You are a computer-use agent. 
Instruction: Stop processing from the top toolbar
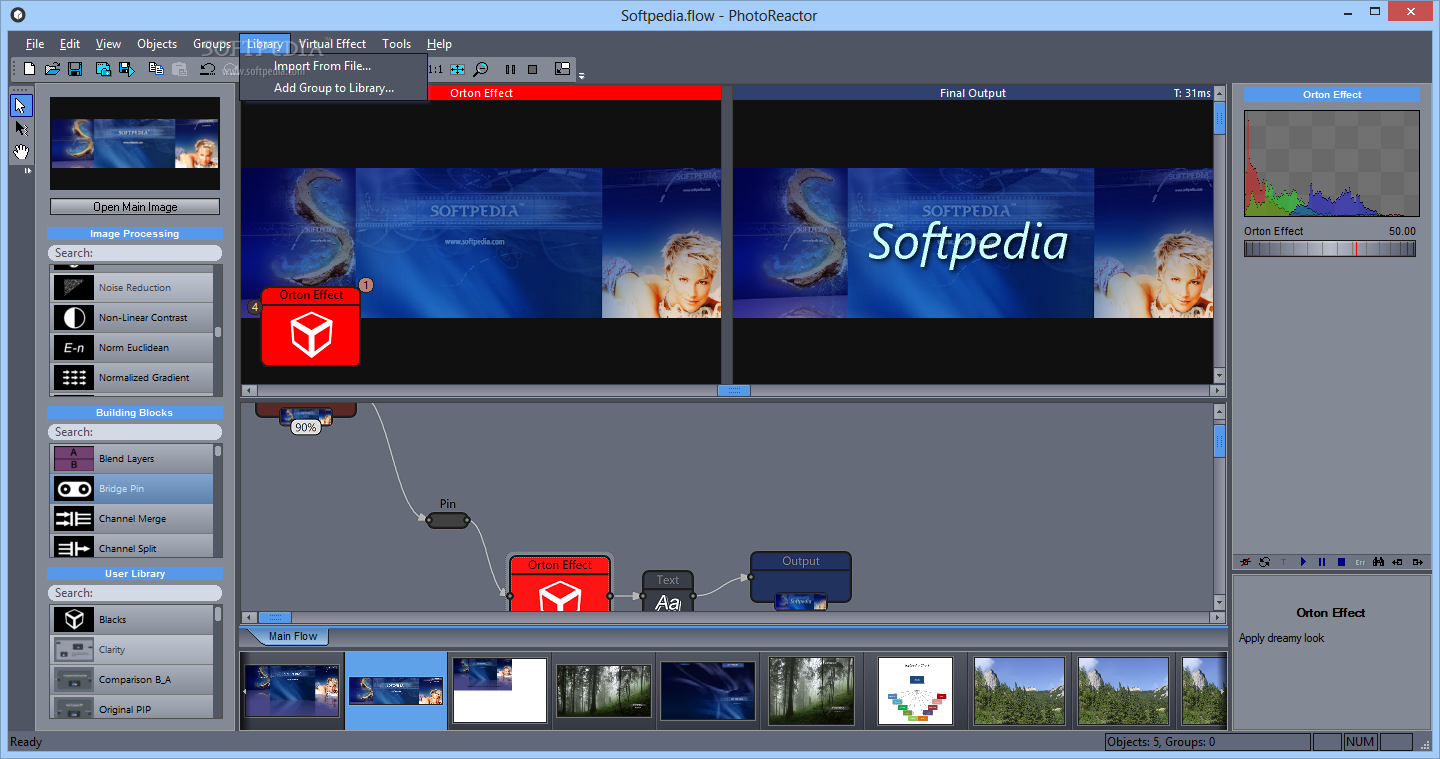point(533,69)
